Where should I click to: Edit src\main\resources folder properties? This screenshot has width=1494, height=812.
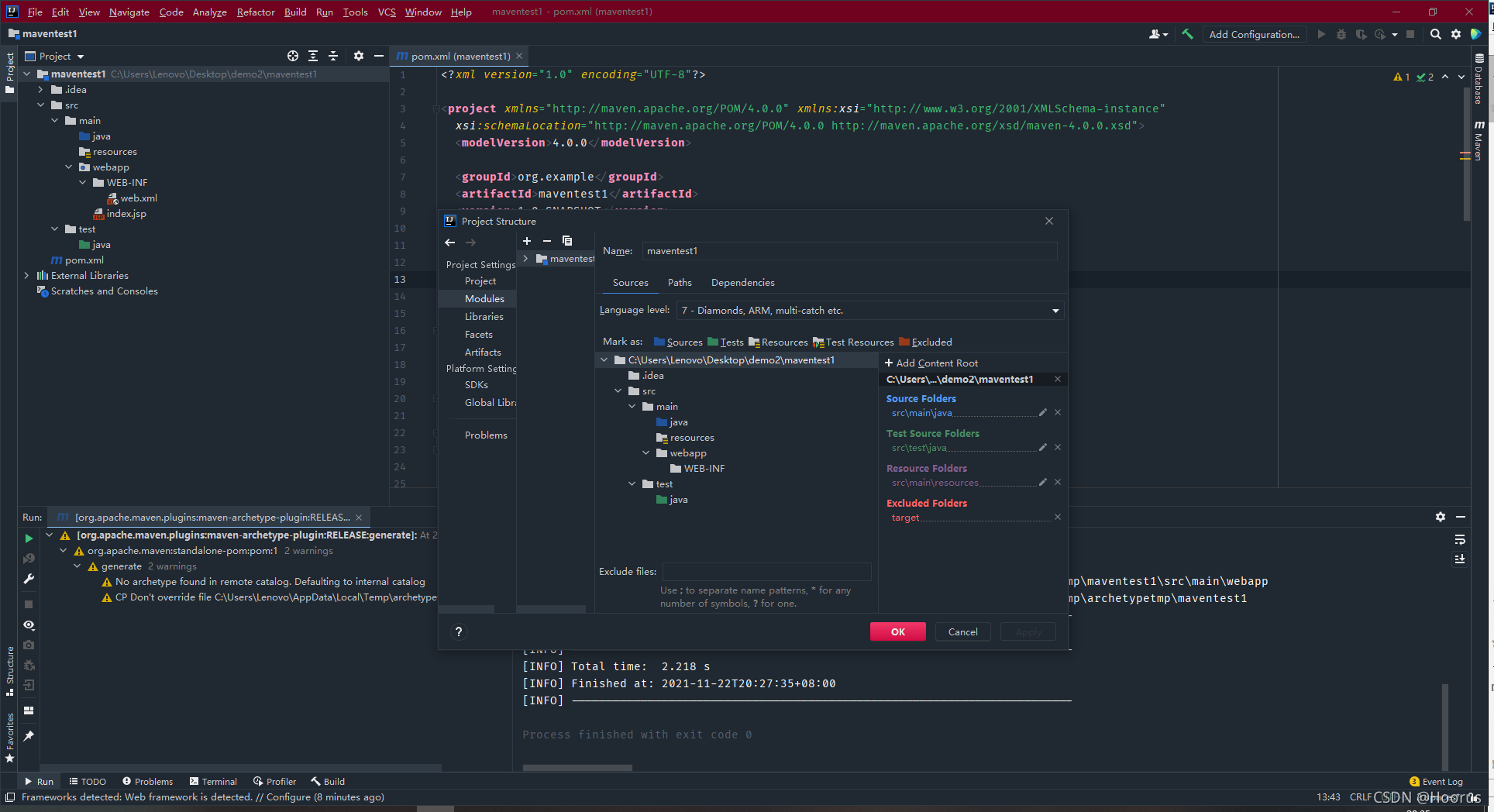[x=1043, y=482]
